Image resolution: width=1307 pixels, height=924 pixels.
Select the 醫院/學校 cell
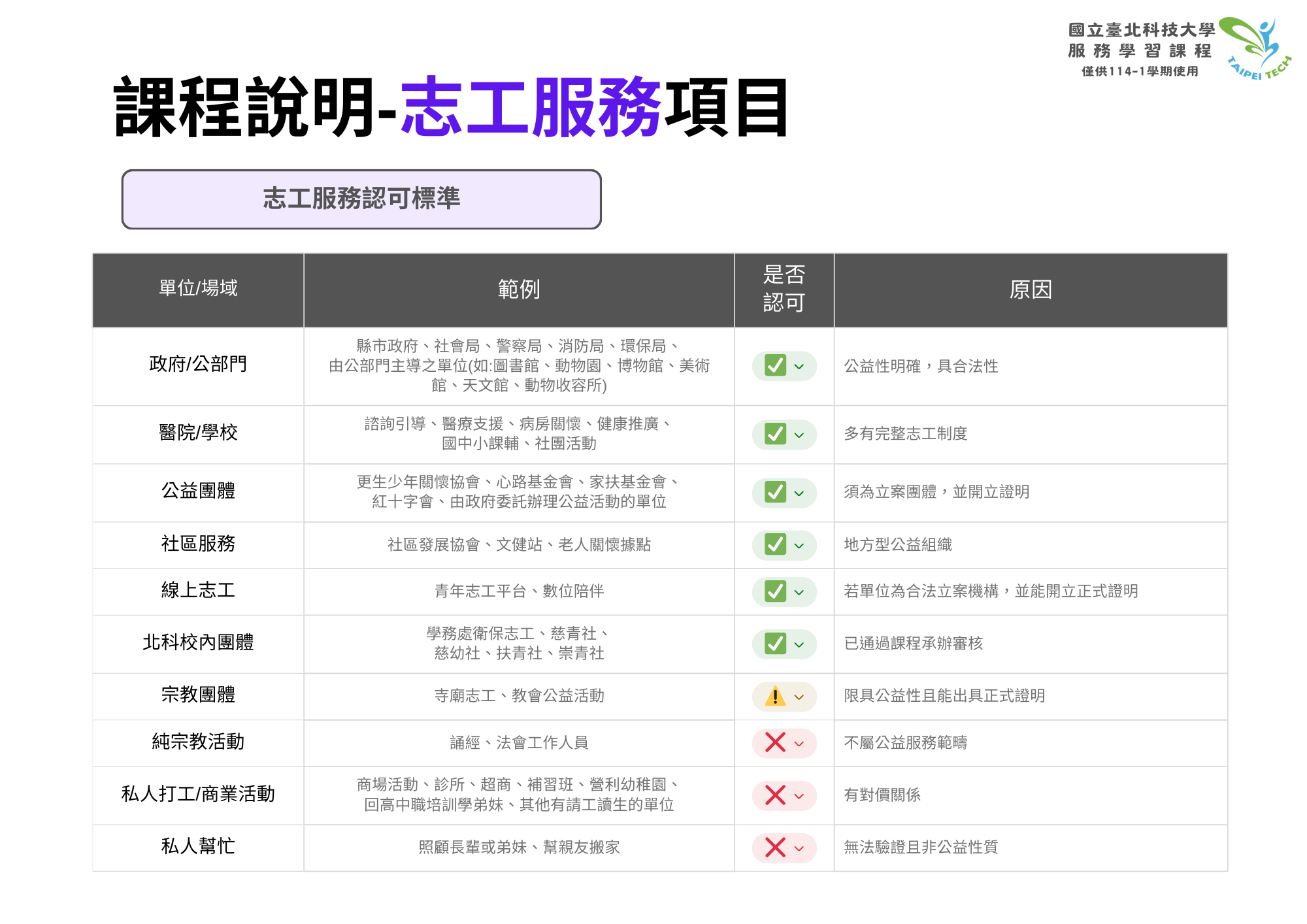(x=198, y=435)
